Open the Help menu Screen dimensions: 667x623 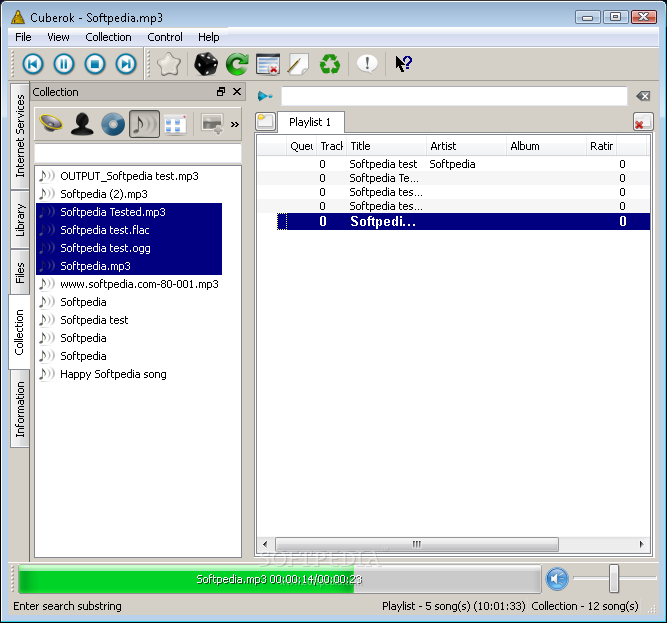(208, 37)
